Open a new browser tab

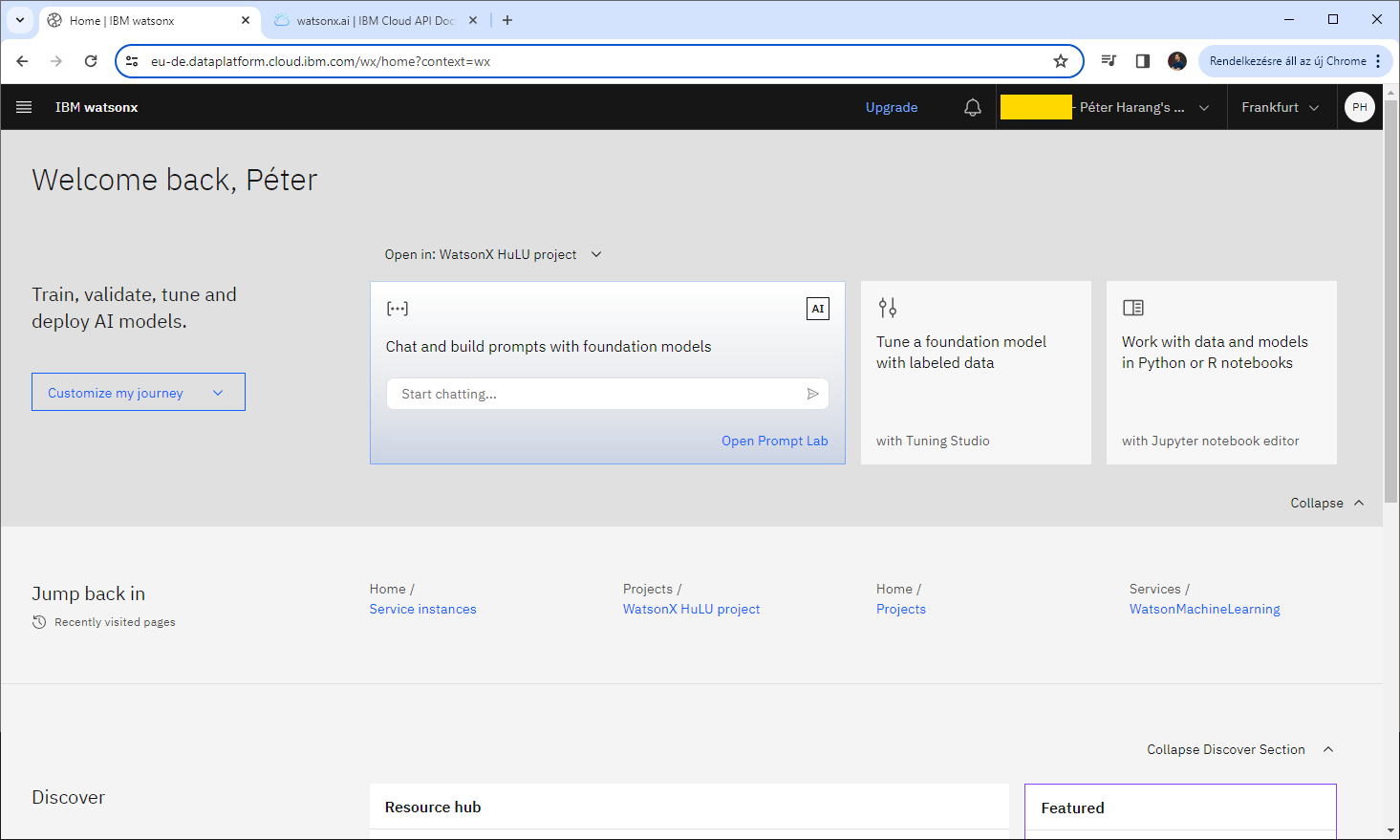point(507,20)
